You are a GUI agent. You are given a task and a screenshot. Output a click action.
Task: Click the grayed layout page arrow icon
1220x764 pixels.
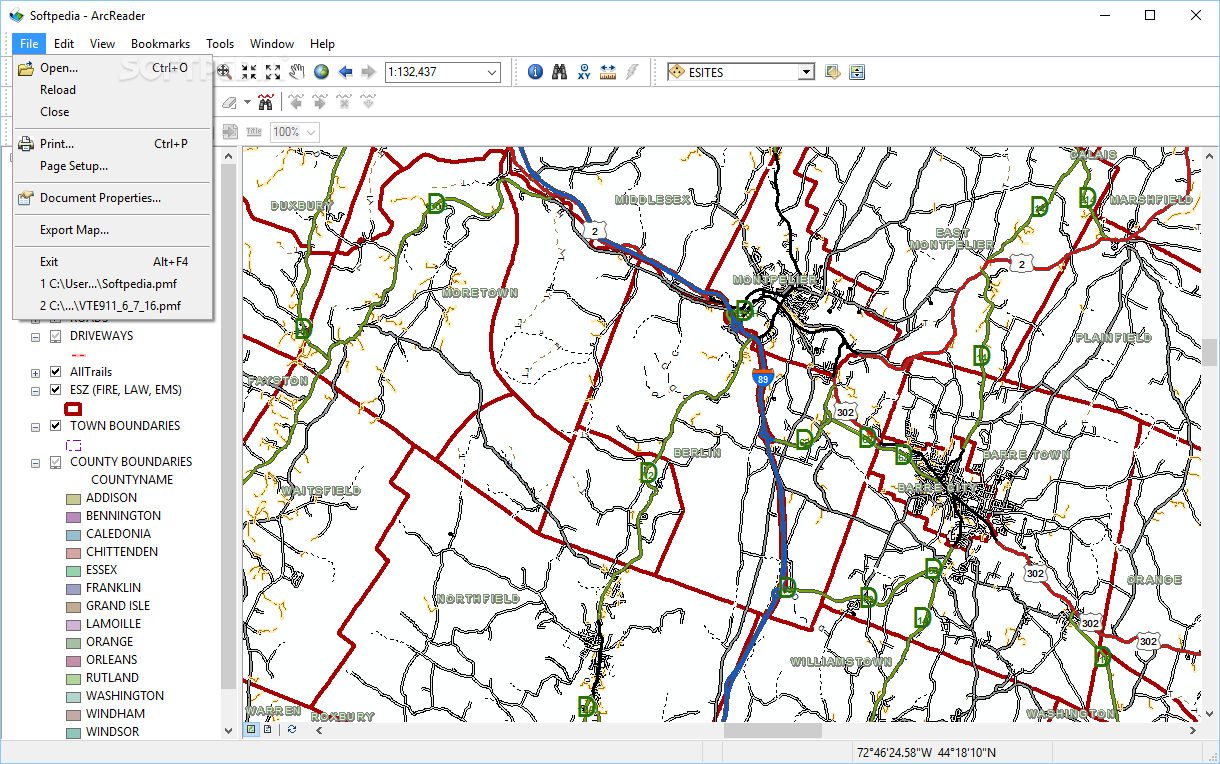pyautogui.click(x=229, y=132)
